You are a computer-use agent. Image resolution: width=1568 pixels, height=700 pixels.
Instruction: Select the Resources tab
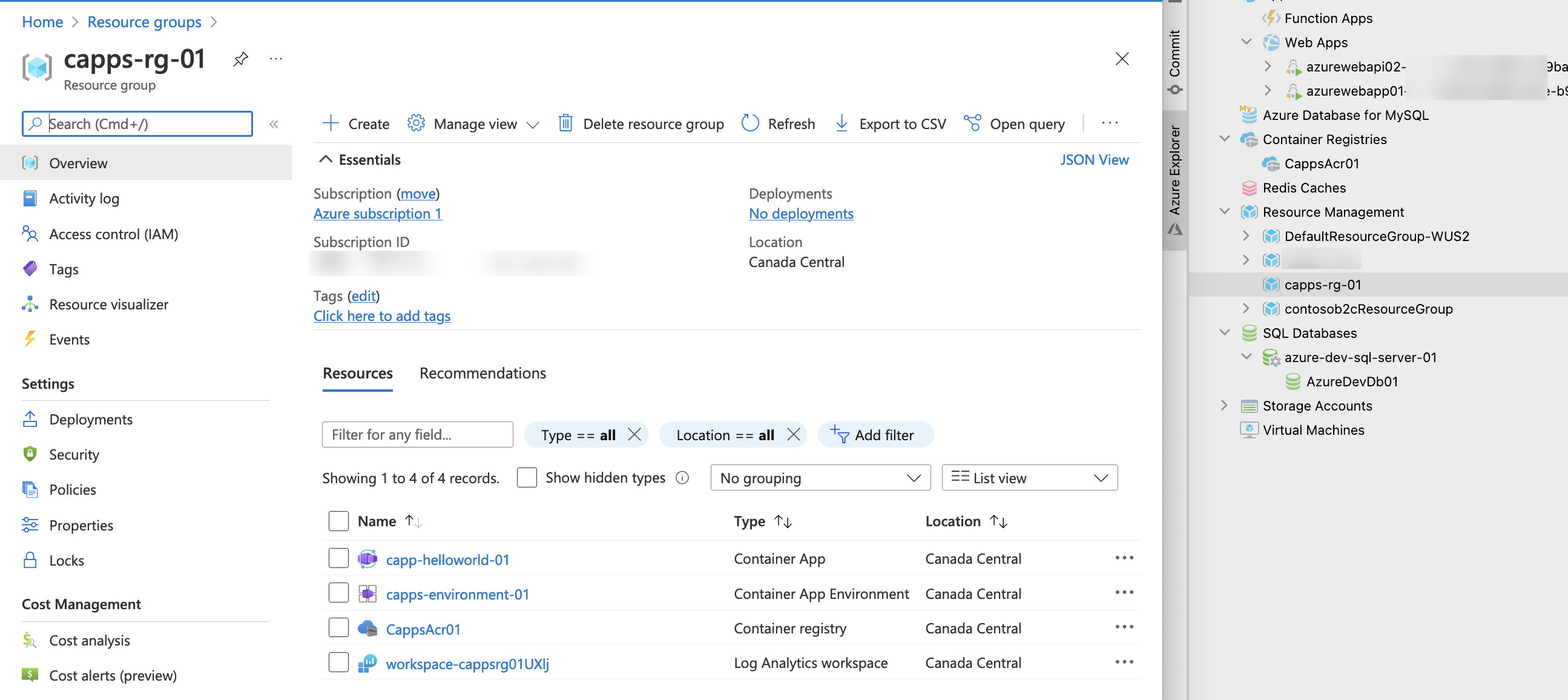[x=358, y=373]
